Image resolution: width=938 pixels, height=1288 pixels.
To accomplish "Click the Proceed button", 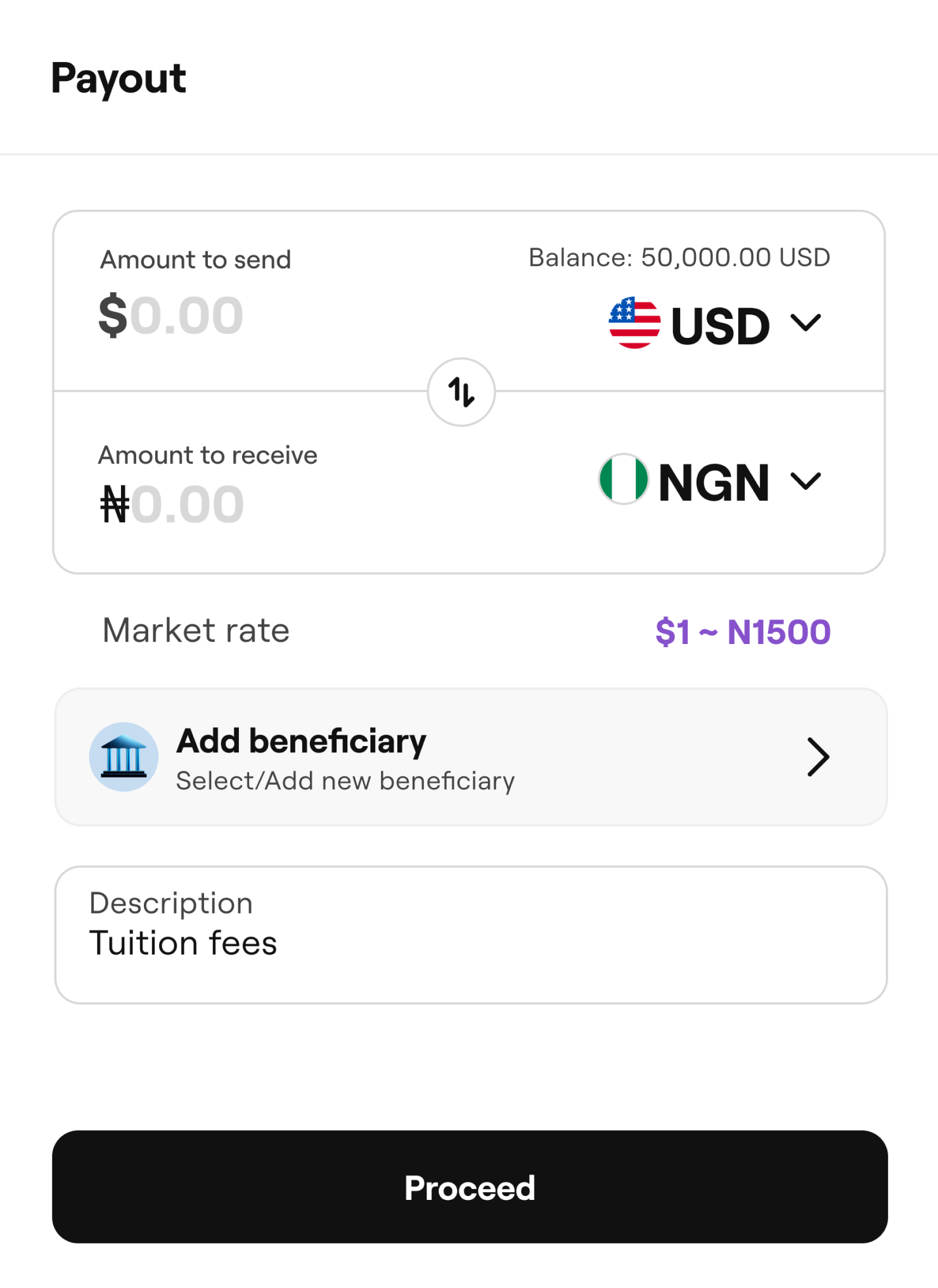I will (470, 1187).
